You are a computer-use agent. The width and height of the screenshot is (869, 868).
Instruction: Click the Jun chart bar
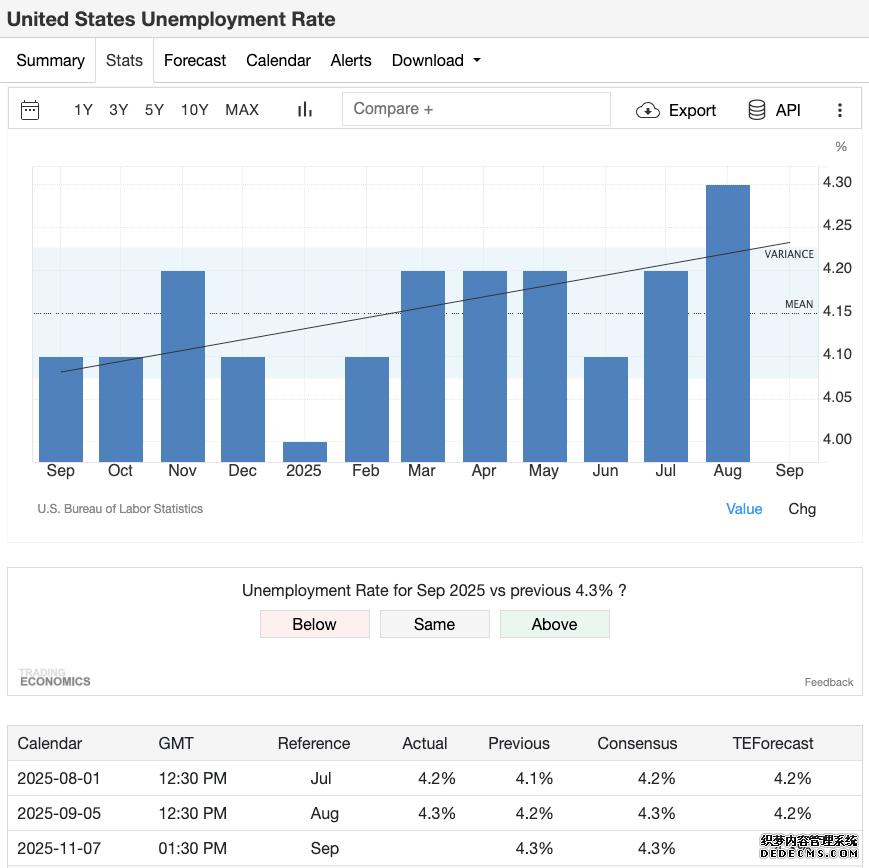(606, 409)
